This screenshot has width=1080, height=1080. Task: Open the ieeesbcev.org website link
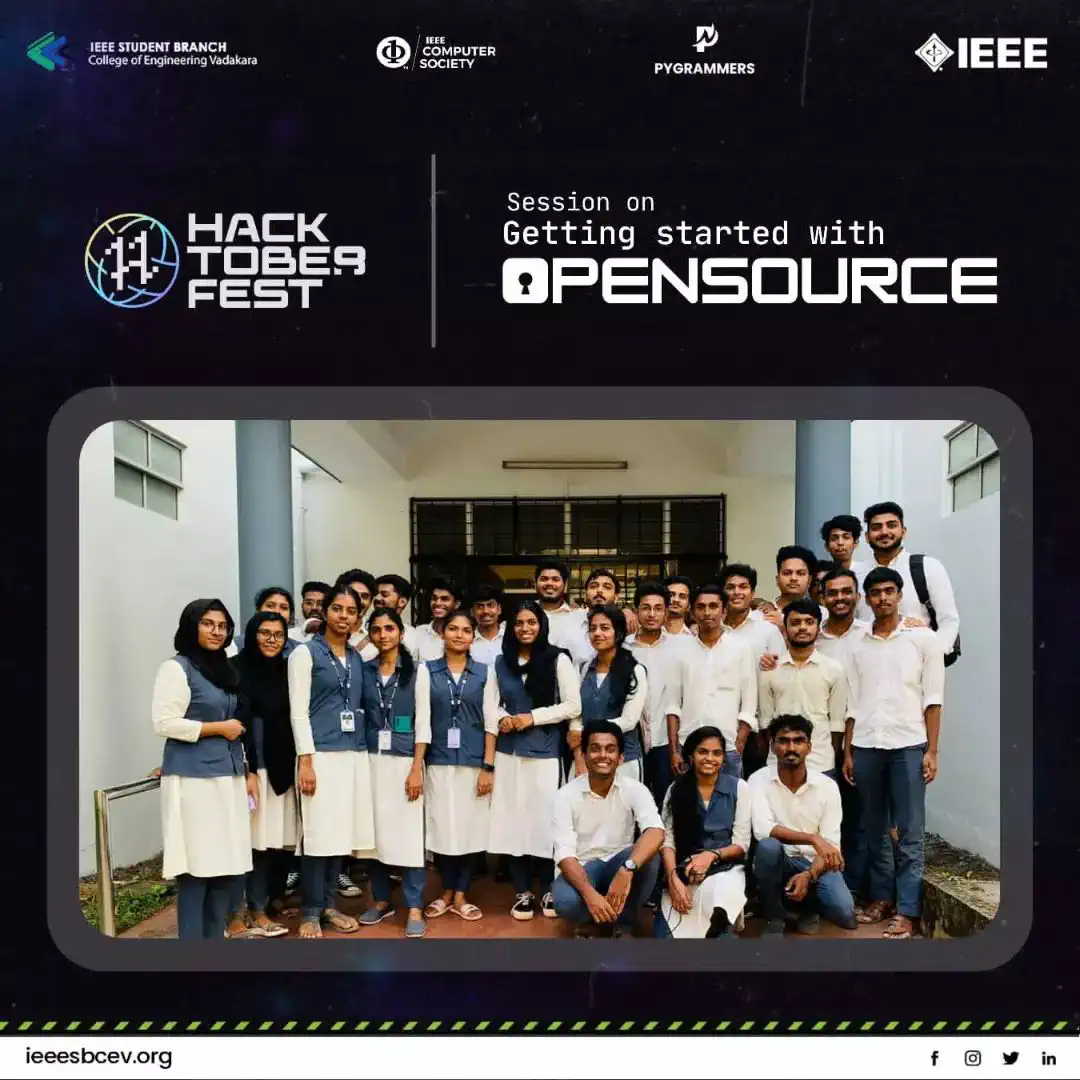point(99,1057)
